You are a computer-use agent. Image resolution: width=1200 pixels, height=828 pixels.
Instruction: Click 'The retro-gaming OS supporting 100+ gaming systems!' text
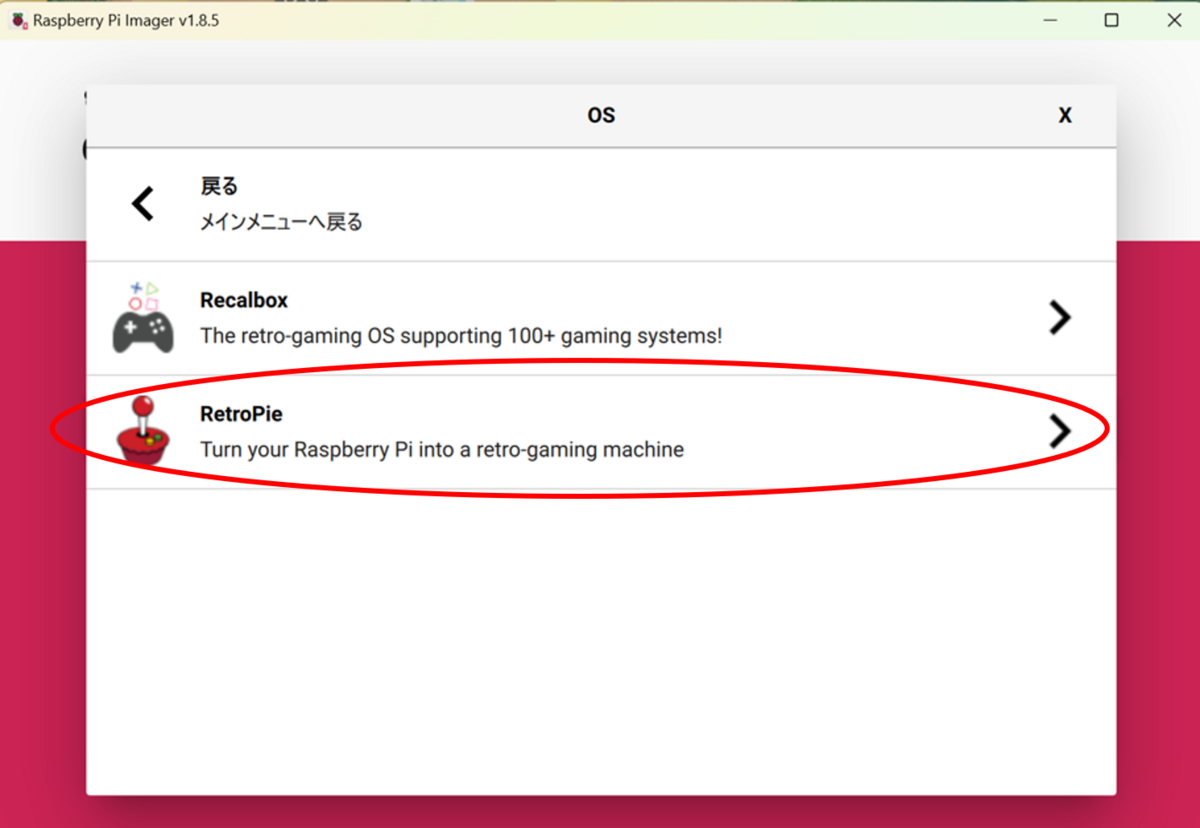click(461, 336)
